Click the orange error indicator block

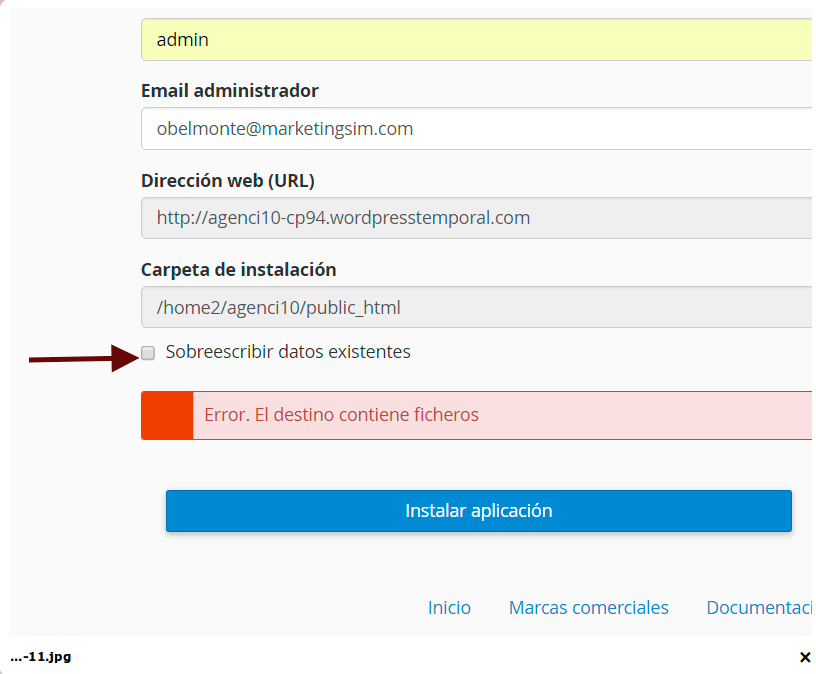pyautogui.click(x=167, y=415)
